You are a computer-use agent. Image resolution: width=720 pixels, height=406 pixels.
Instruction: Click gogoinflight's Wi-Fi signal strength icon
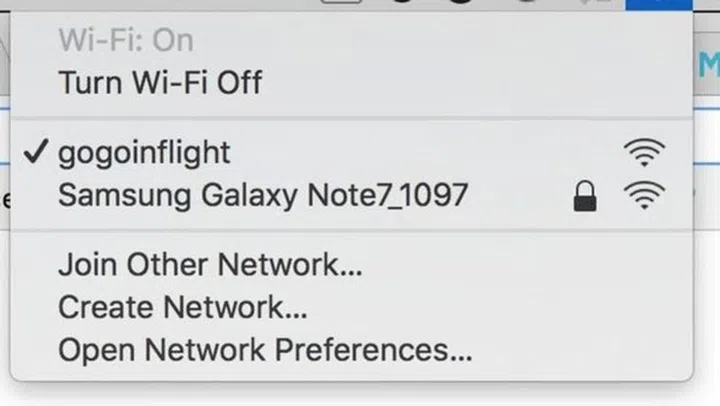point(644,152)
